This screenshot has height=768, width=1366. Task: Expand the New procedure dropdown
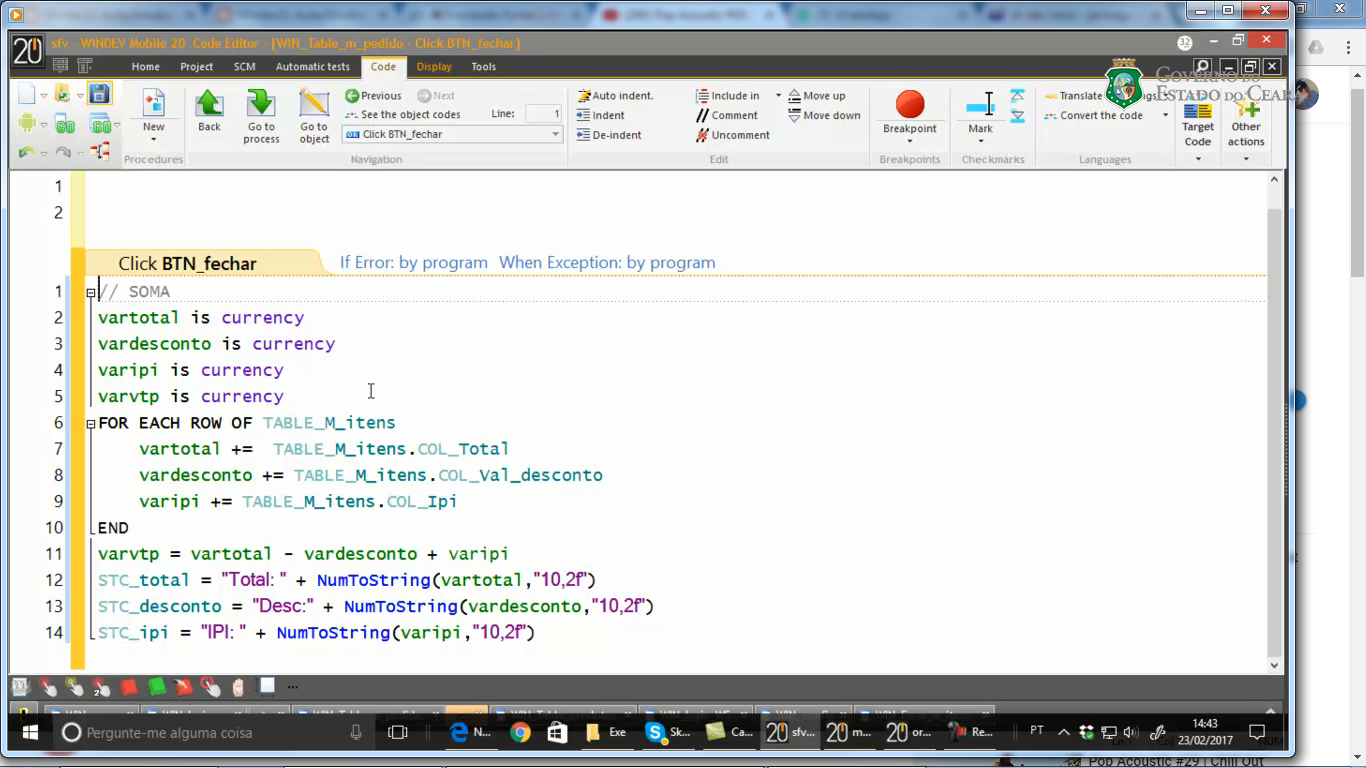[153, 140]
